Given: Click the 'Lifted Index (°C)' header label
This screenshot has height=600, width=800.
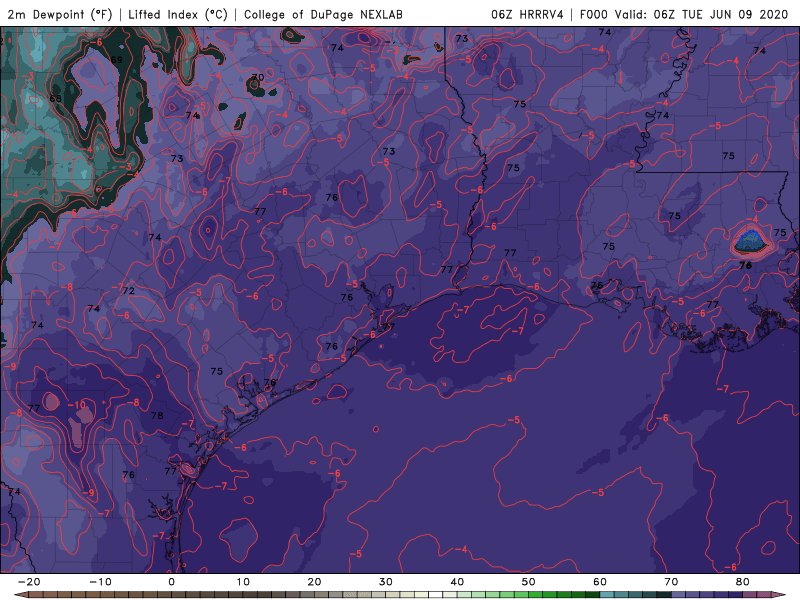Looking at the screenshot, I should (178, 14).
